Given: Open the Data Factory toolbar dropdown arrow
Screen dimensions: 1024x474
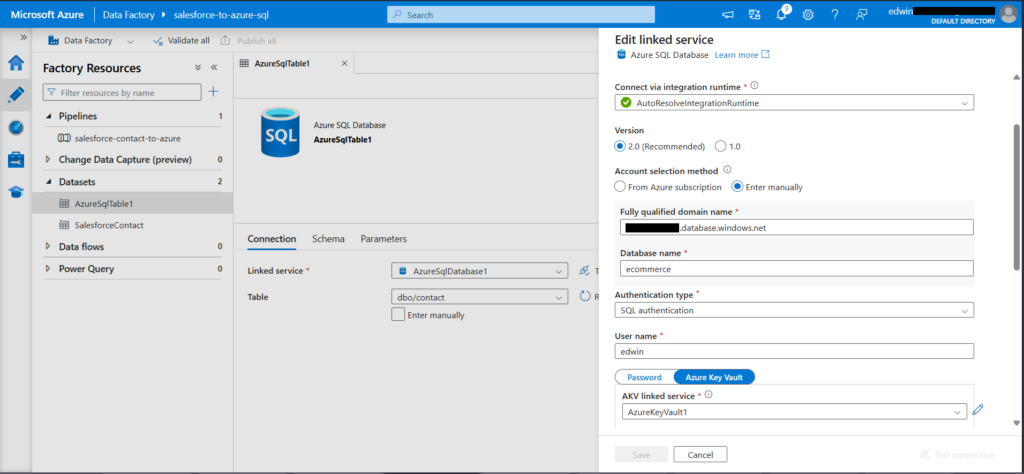Looking at the screenshot, I should [130, 41].
